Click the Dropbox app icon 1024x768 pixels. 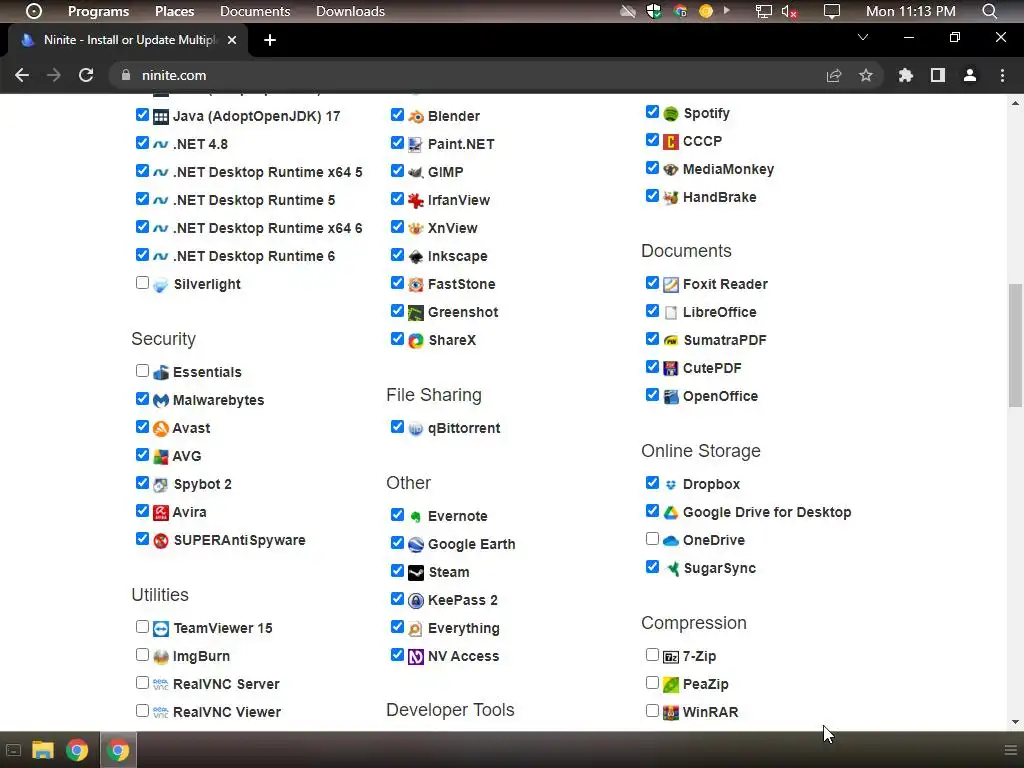pyautogui.click(x=671, y=485)
